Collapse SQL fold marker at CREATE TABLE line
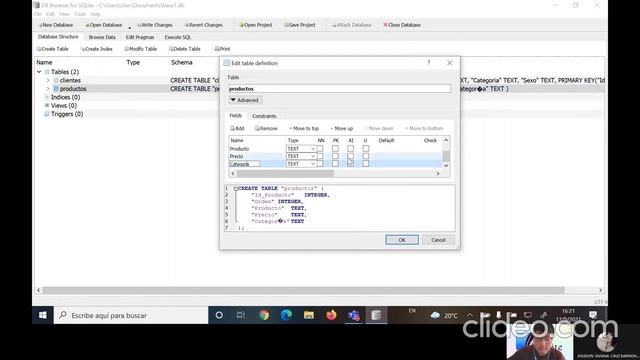Viewport: 640px width, 360px height. click(236, 189)
